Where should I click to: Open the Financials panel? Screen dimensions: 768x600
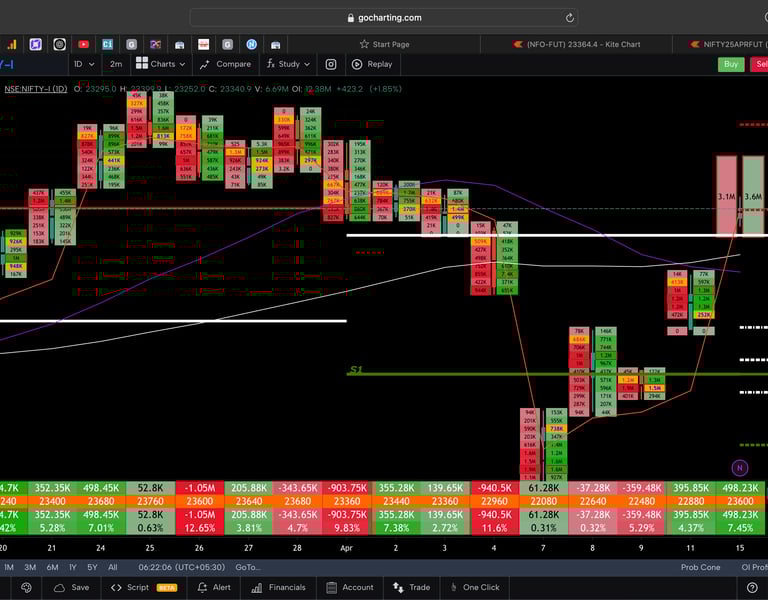278,587
